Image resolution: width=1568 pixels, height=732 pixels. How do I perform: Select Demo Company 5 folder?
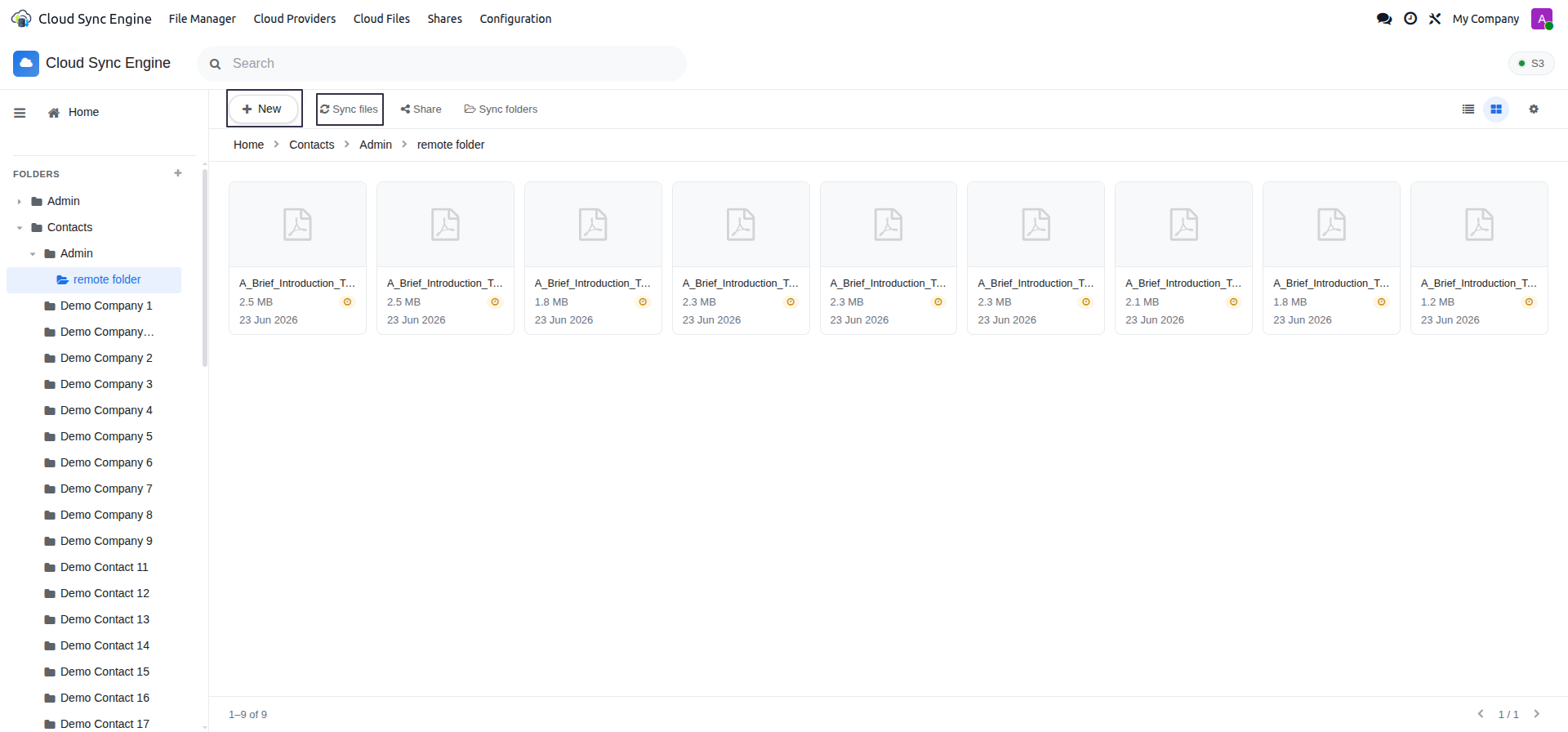pos(106,437)
